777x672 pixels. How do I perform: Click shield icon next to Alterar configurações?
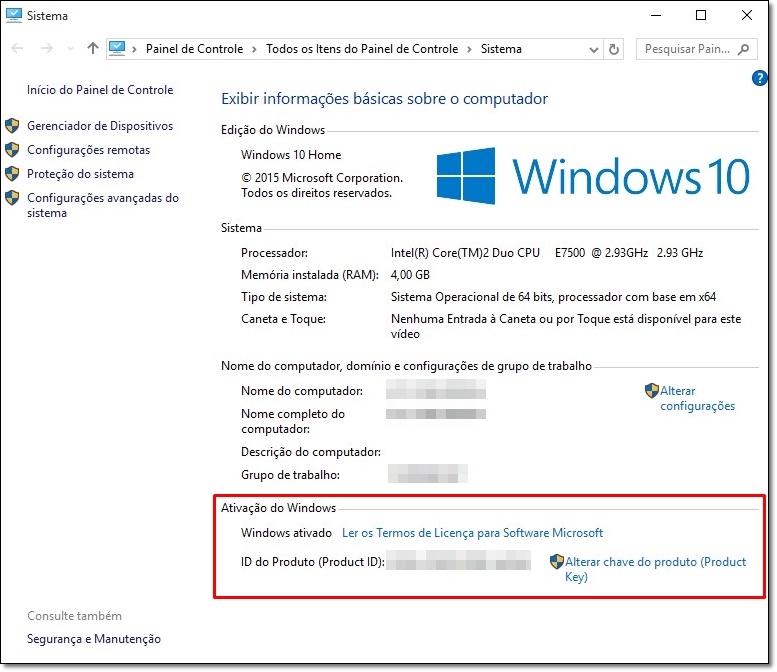click(652, 391)
